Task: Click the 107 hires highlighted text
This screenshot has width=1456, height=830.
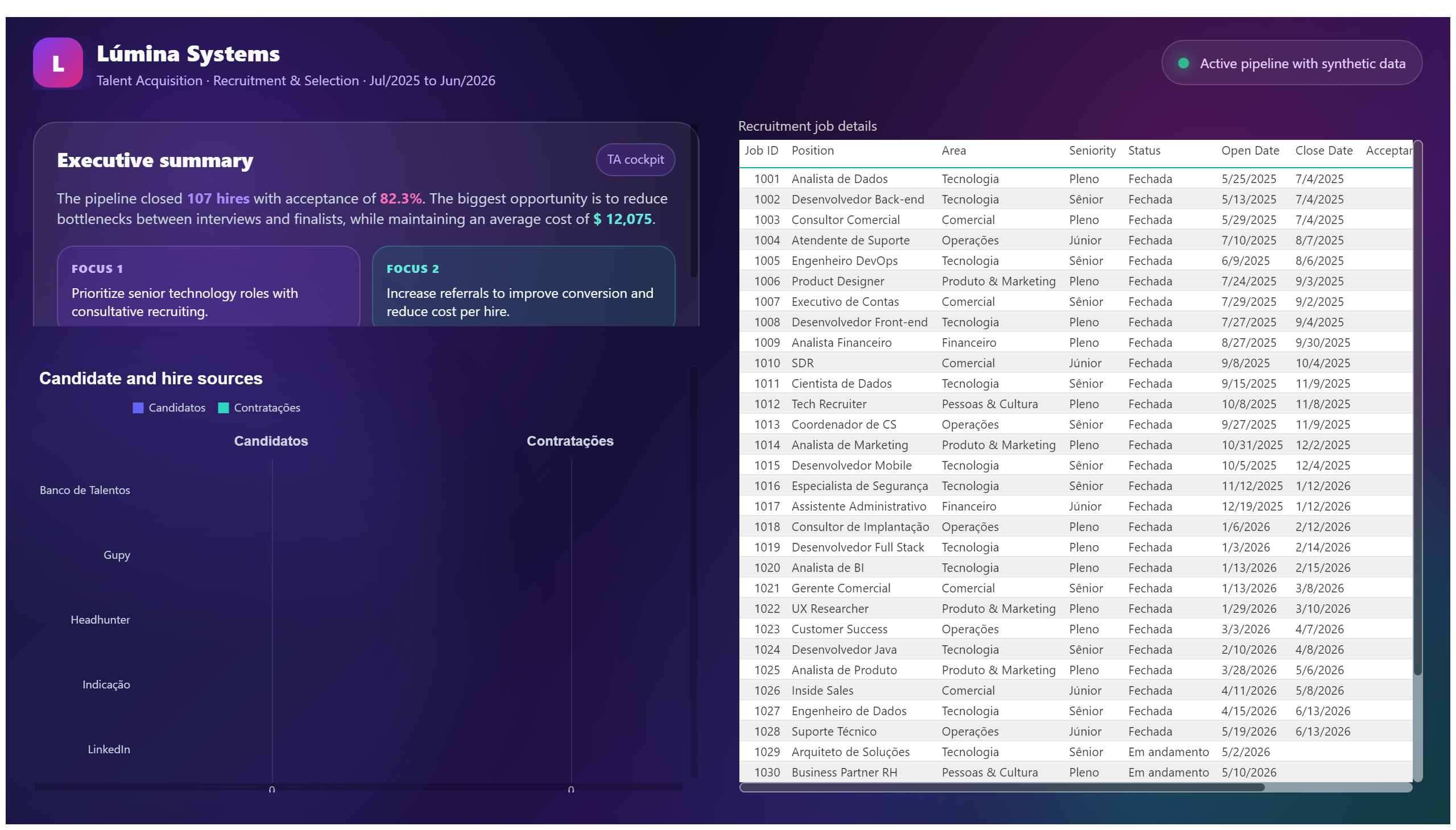Action: point(218,198)
